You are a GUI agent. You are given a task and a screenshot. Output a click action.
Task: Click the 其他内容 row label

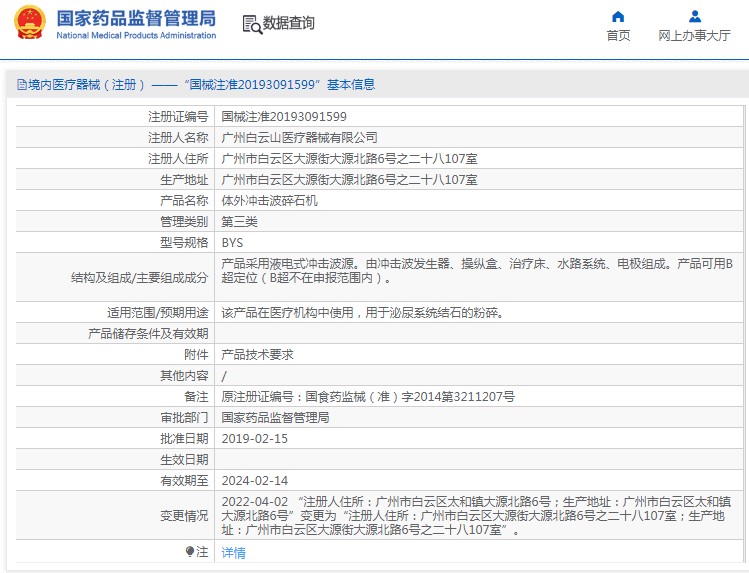click(184, 376)
